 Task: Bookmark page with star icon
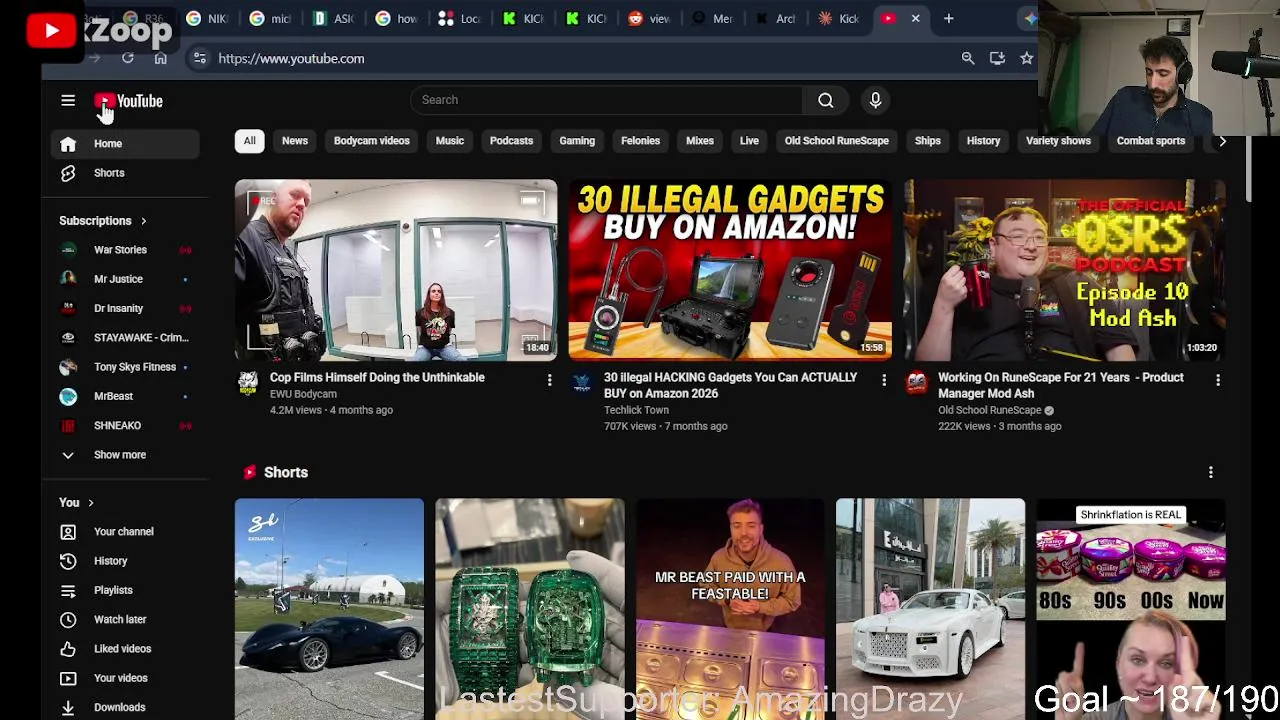coord(1026,59)
